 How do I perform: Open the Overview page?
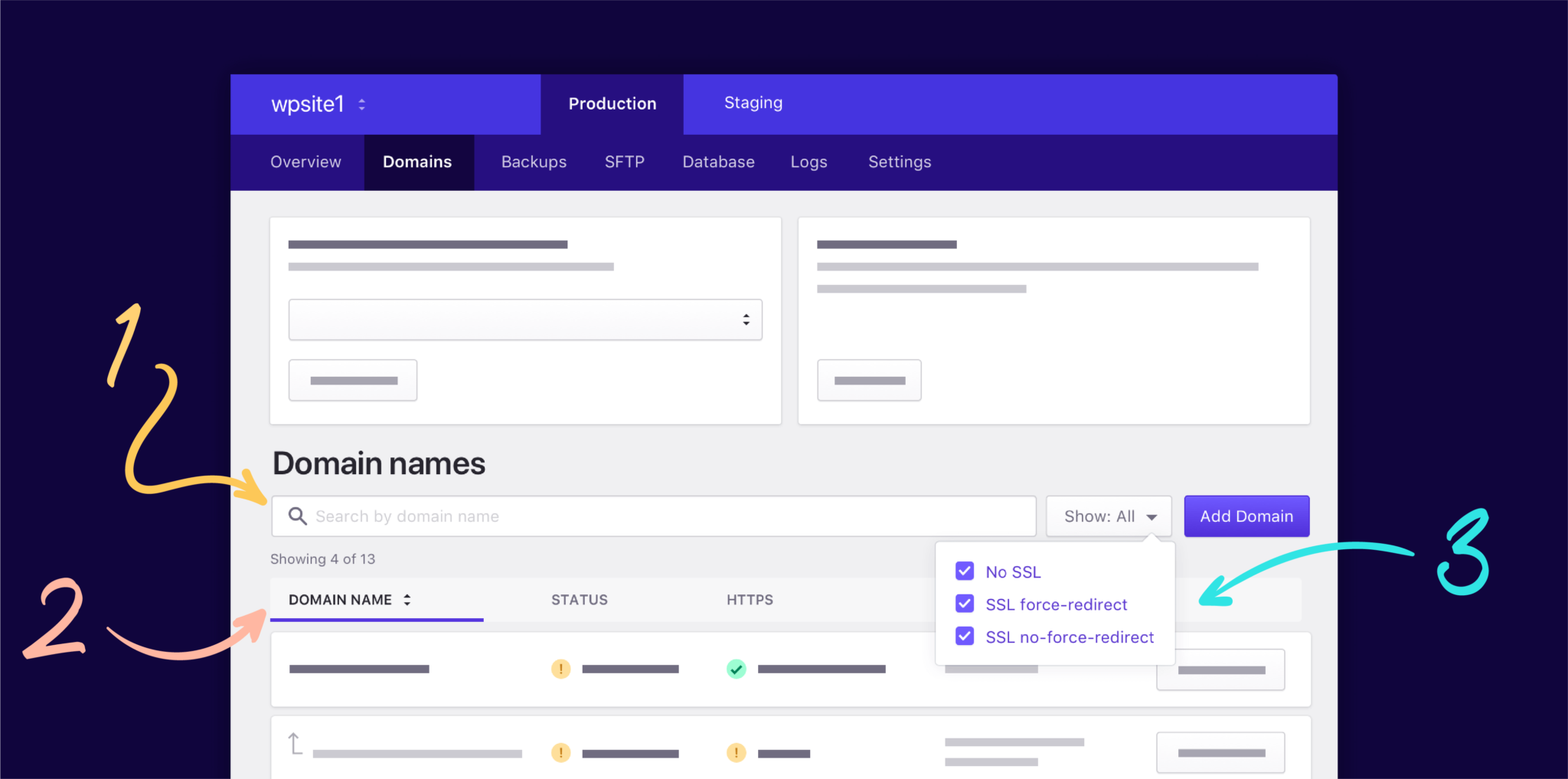(x=305, y=162)
